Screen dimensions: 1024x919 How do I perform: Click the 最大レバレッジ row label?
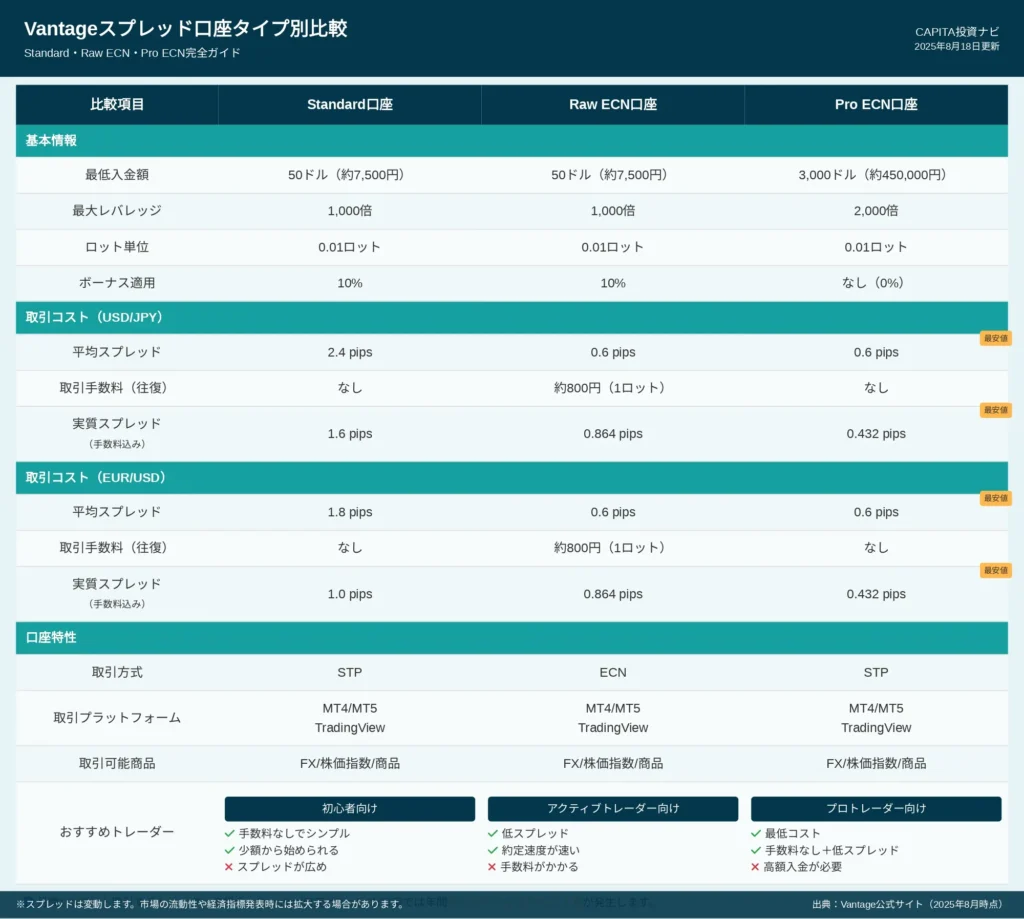tap(117, 210)
